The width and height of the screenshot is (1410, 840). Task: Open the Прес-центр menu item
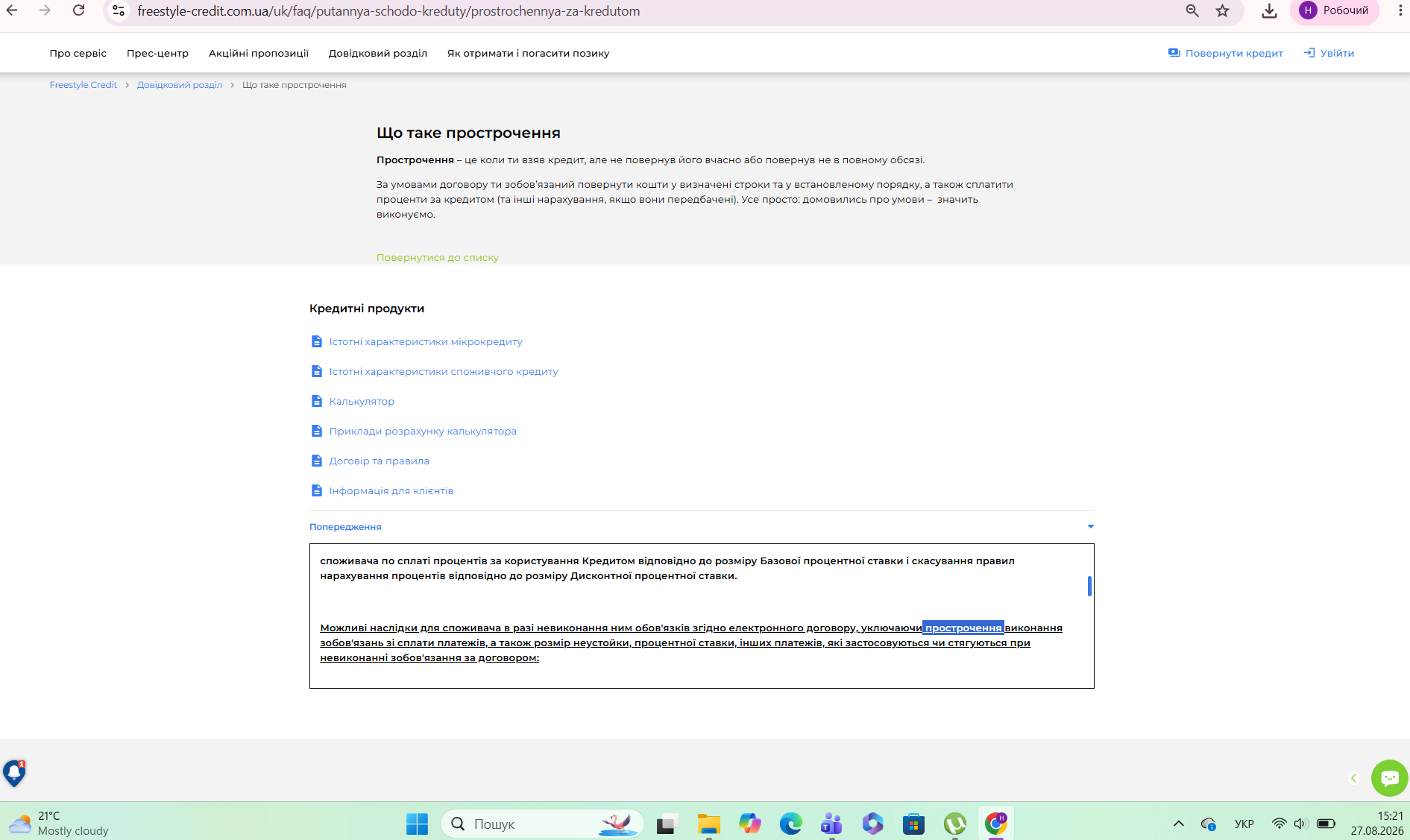[157, 53]
